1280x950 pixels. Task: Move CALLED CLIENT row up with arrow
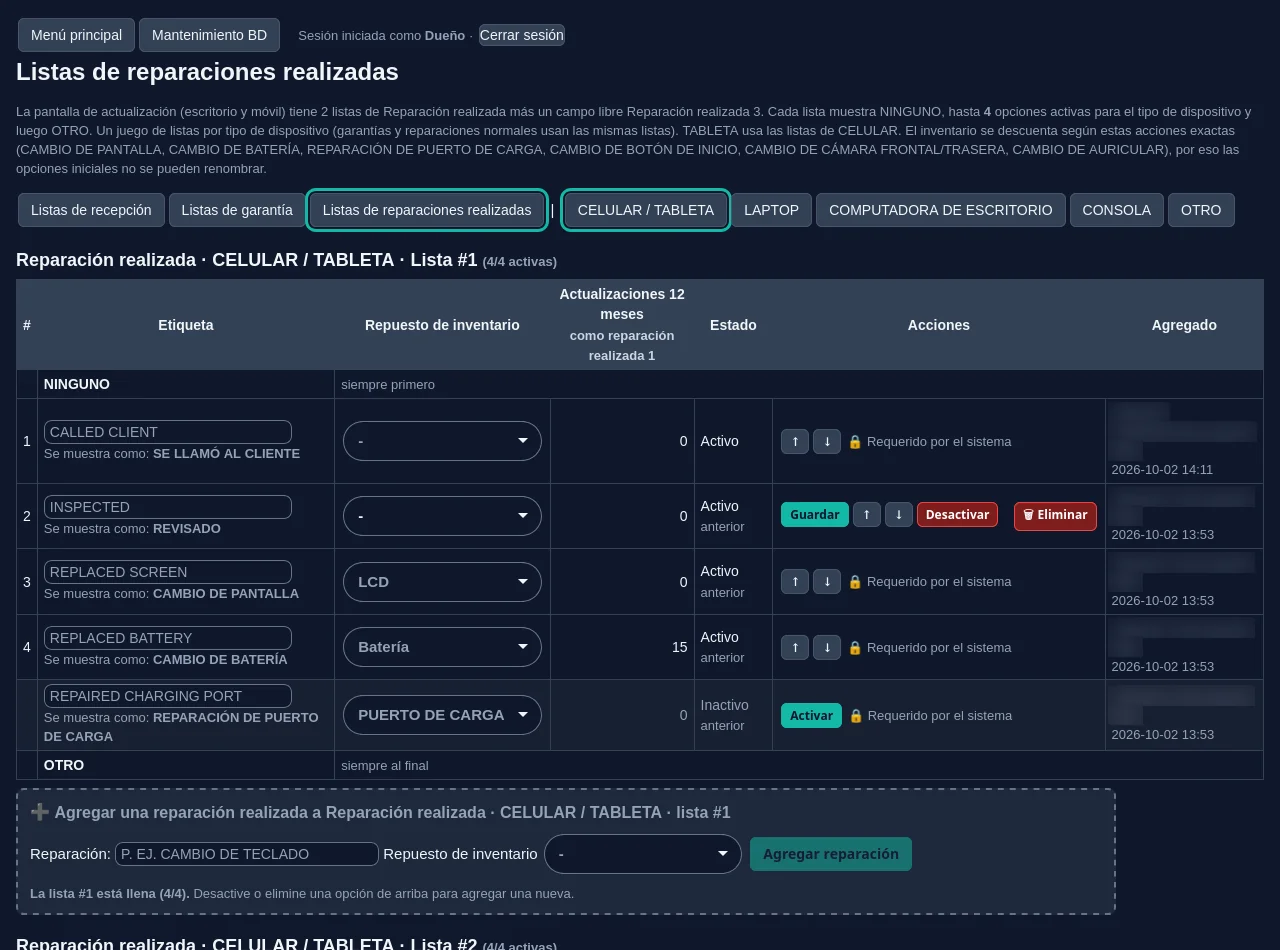[795, 441]
